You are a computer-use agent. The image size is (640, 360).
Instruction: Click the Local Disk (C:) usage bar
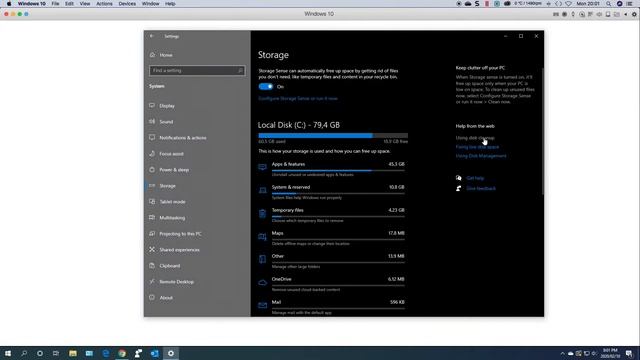pos(333,136)
